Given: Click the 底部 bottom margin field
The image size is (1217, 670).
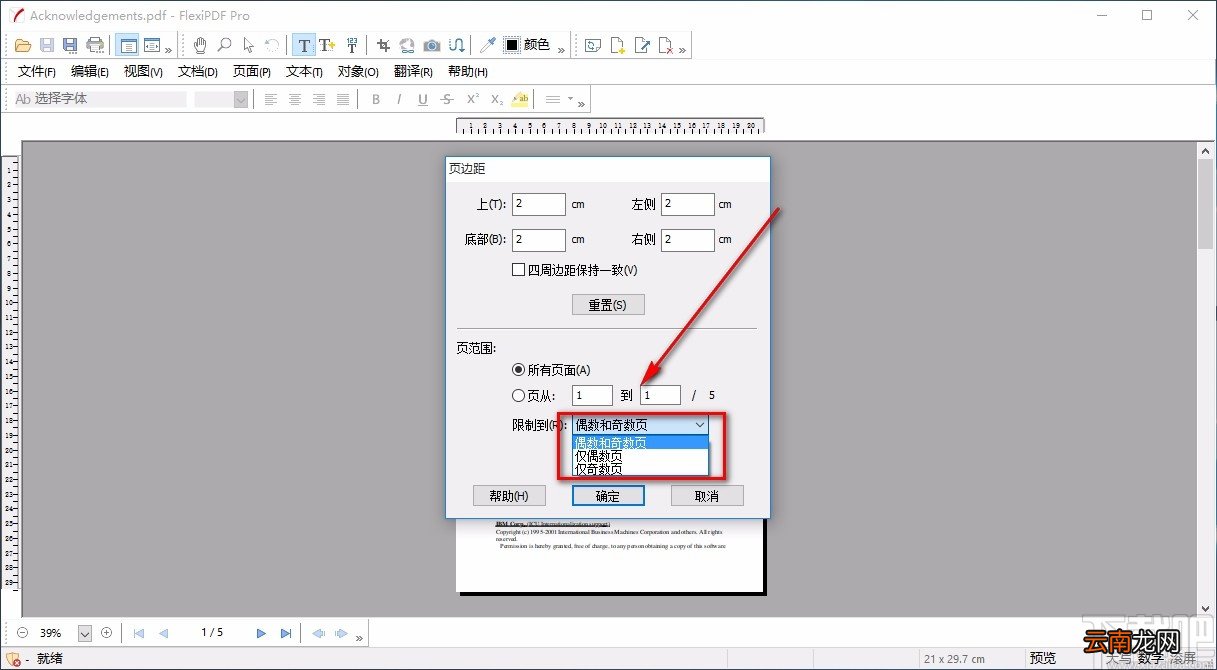Looking at the screenshot, I should pyautogui.click(x=539, y=240).
